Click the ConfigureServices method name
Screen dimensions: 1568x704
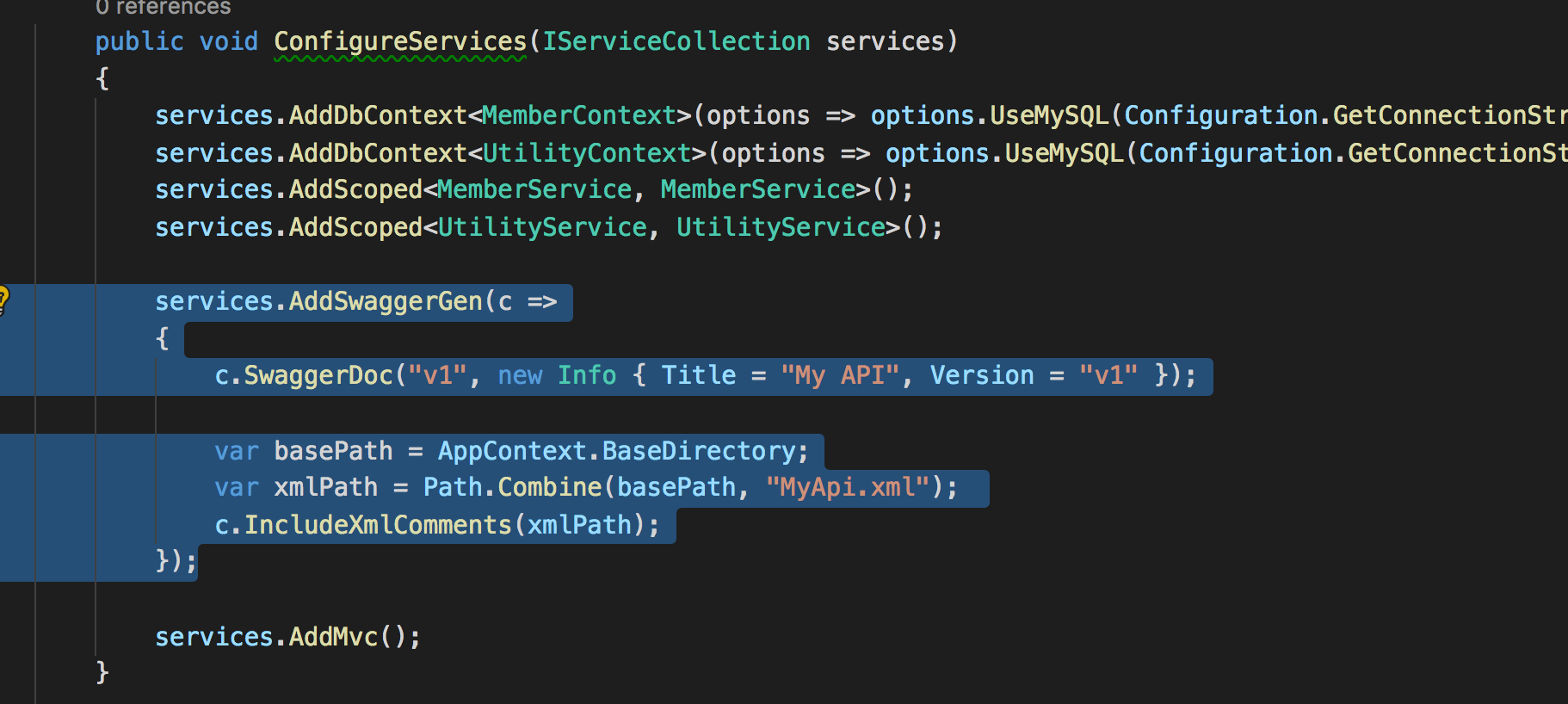pyautogui.click(x=399, y=41)
